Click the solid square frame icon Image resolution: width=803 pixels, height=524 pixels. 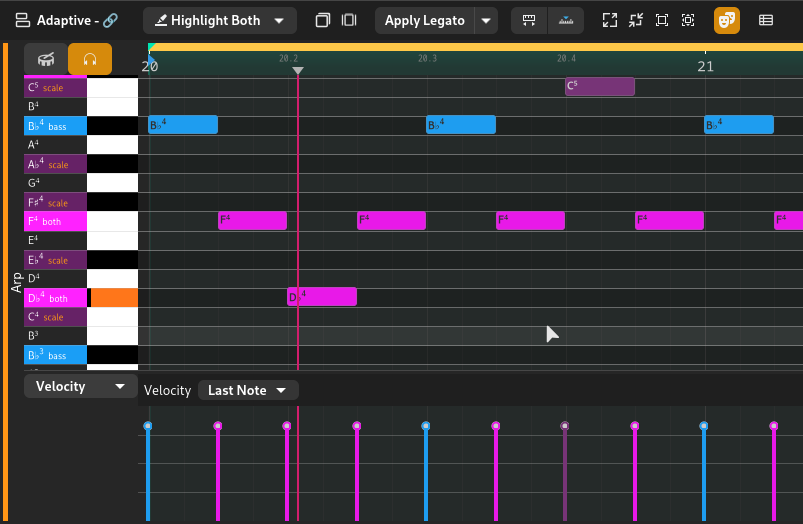click(662, 20)
